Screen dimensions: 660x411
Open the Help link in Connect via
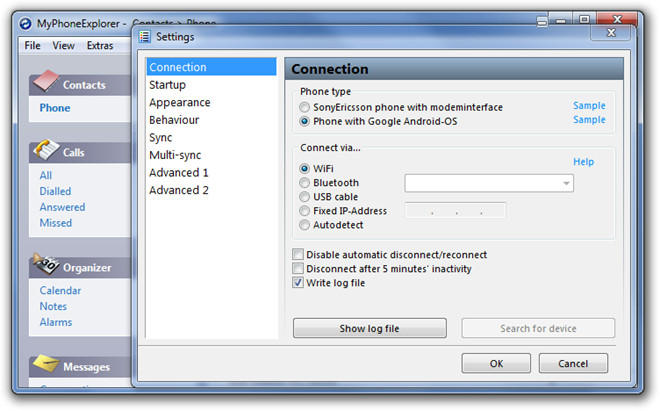[583, 162]
